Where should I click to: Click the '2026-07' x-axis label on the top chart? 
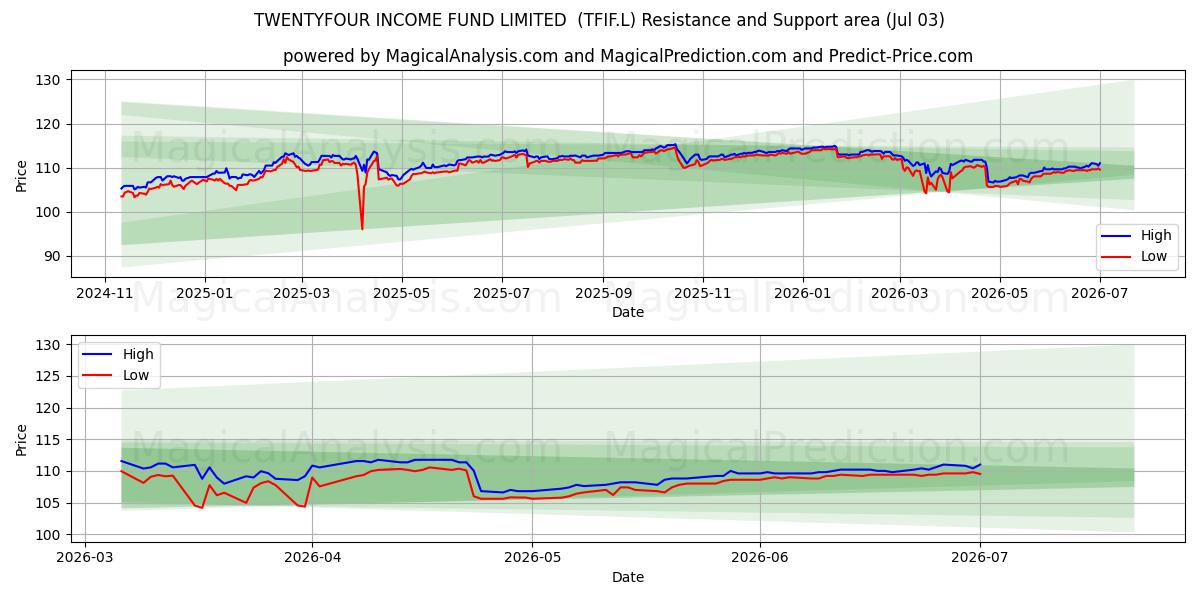1099,295
